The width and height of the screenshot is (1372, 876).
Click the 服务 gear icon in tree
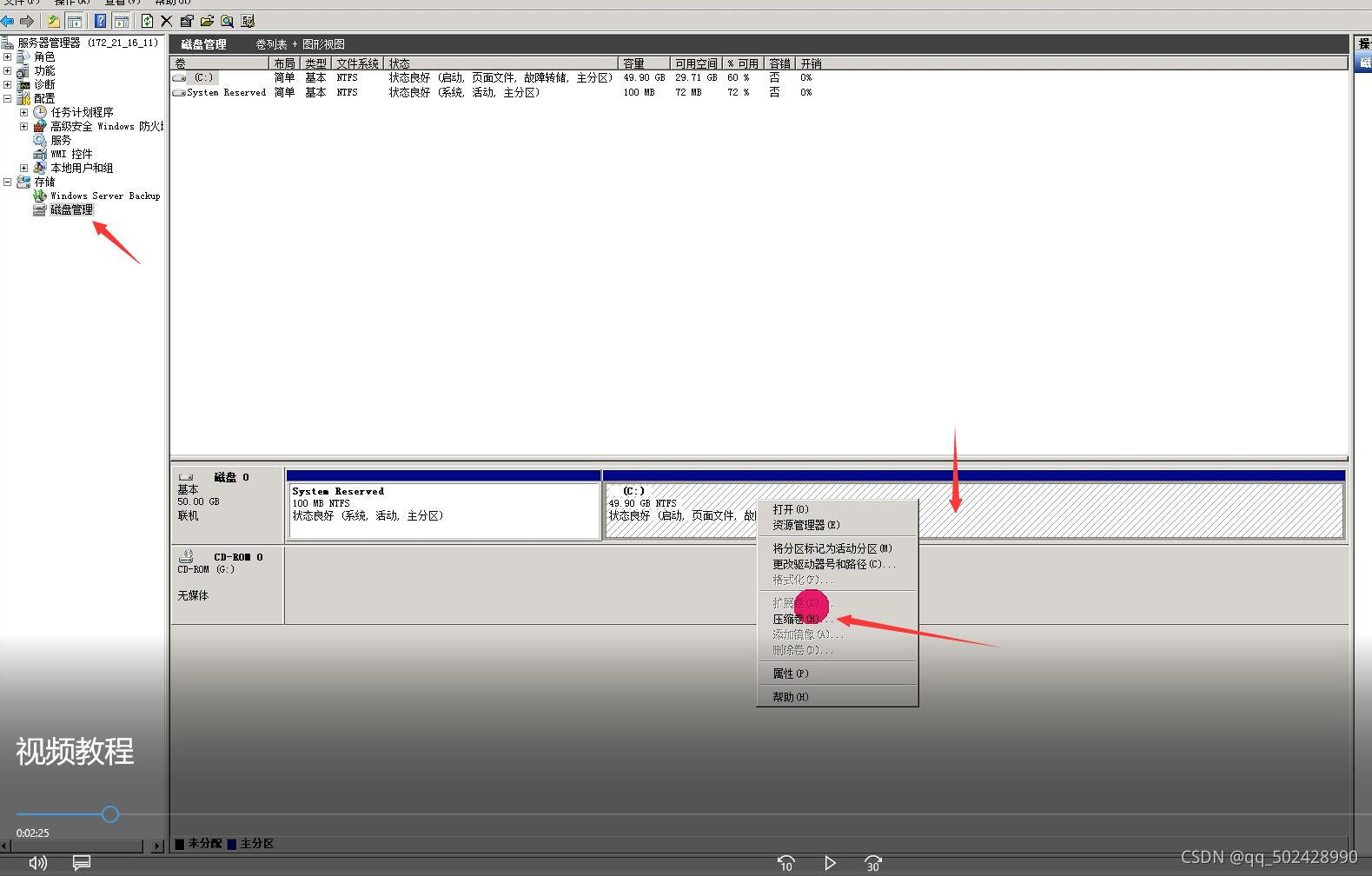(40, 140)
